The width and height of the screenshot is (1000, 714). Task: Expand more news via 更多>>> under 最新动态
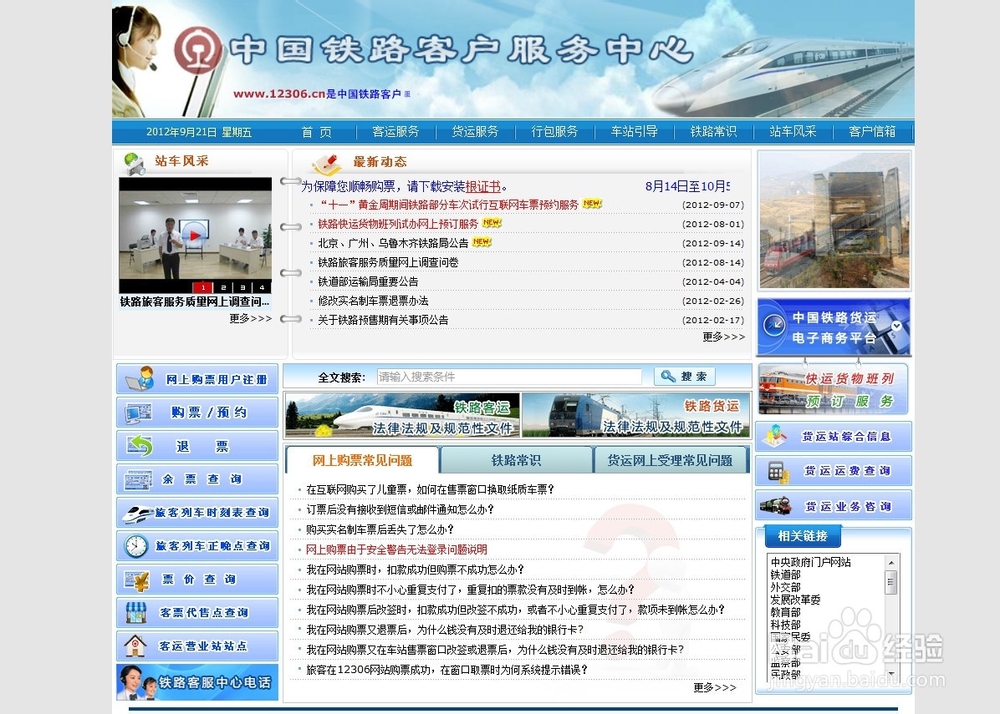722,337
